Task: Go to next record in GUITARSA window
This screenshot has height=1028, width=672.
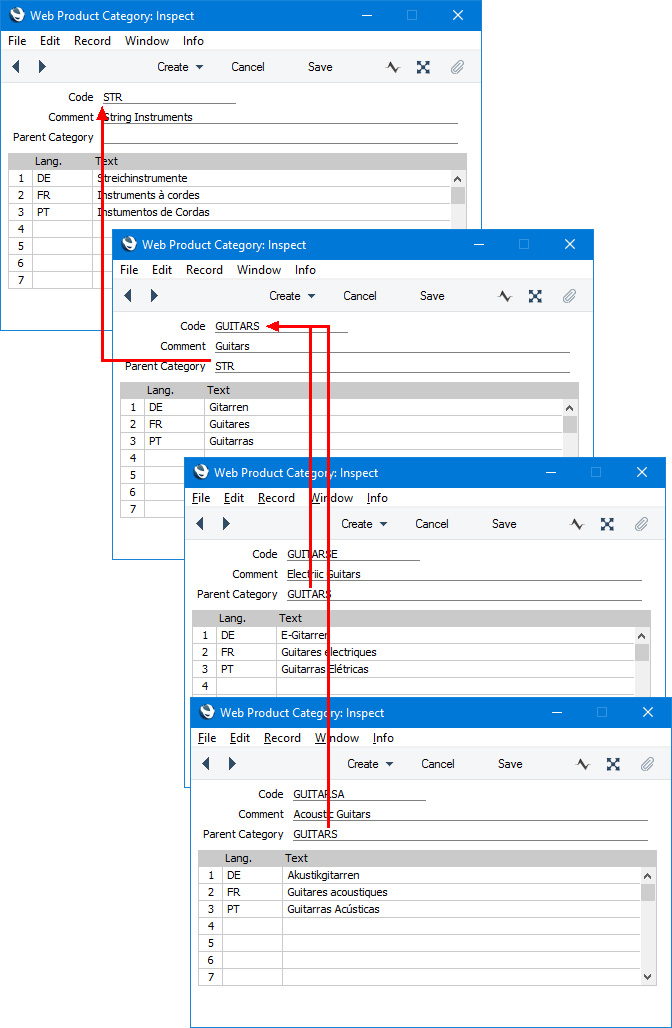Action: [x=232, y=764]
